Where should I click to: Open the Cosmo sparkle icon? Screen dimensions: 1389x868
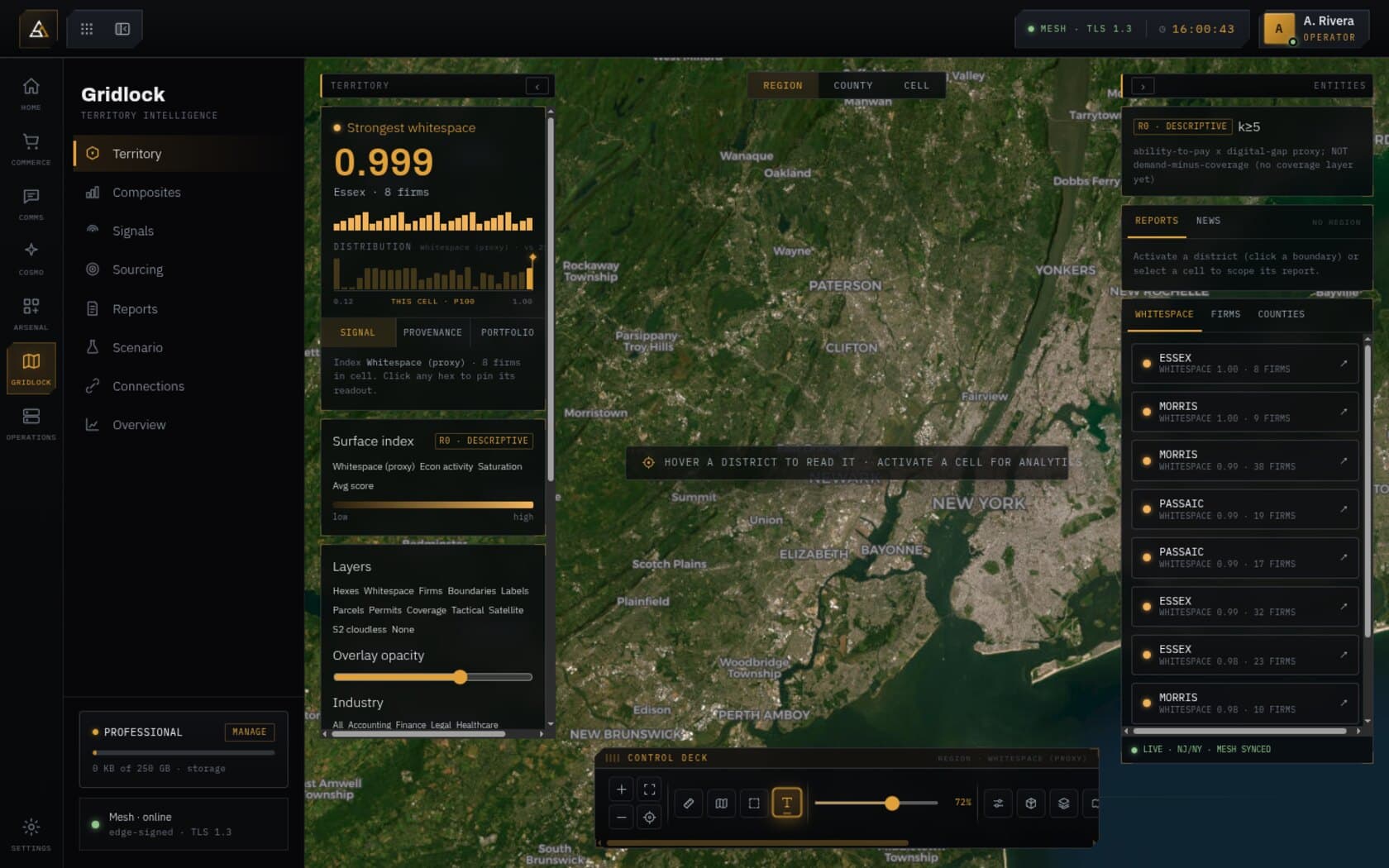pyautogui.click(x=31, y=258)
